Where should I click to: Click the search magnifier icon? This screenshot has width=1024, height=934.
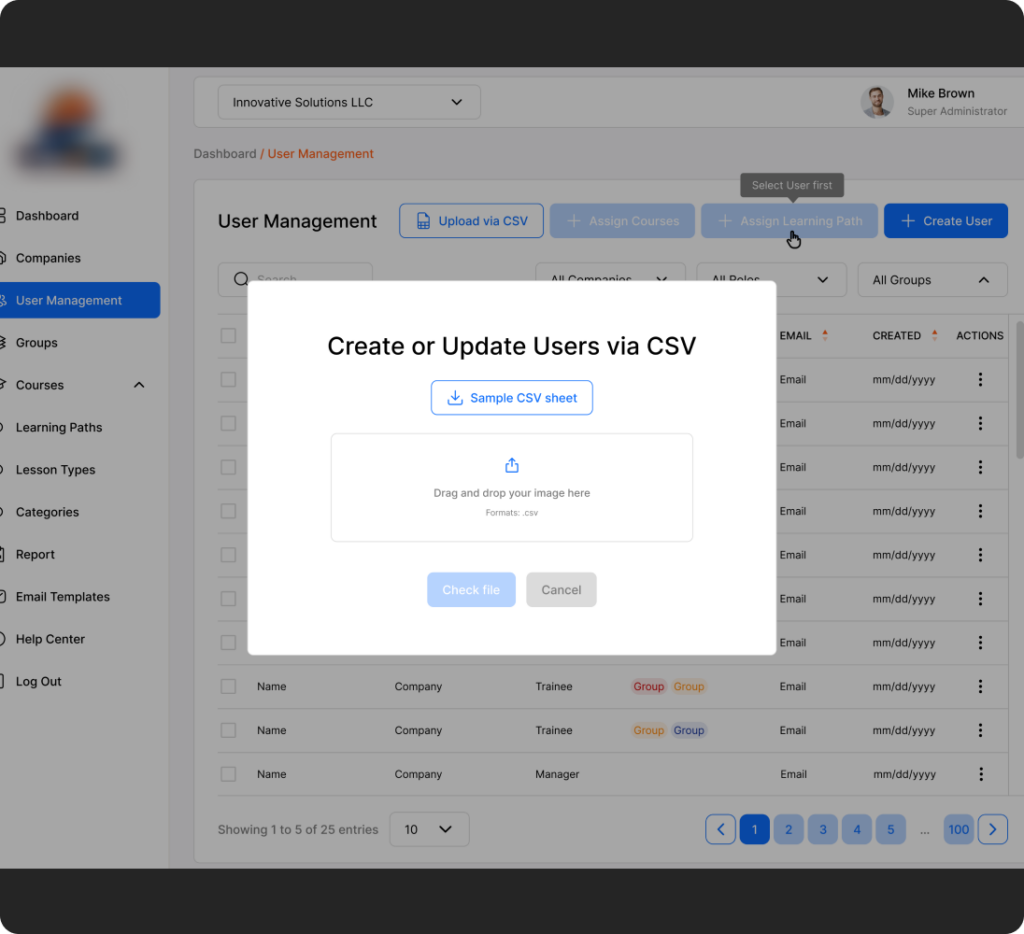(241, 279)
